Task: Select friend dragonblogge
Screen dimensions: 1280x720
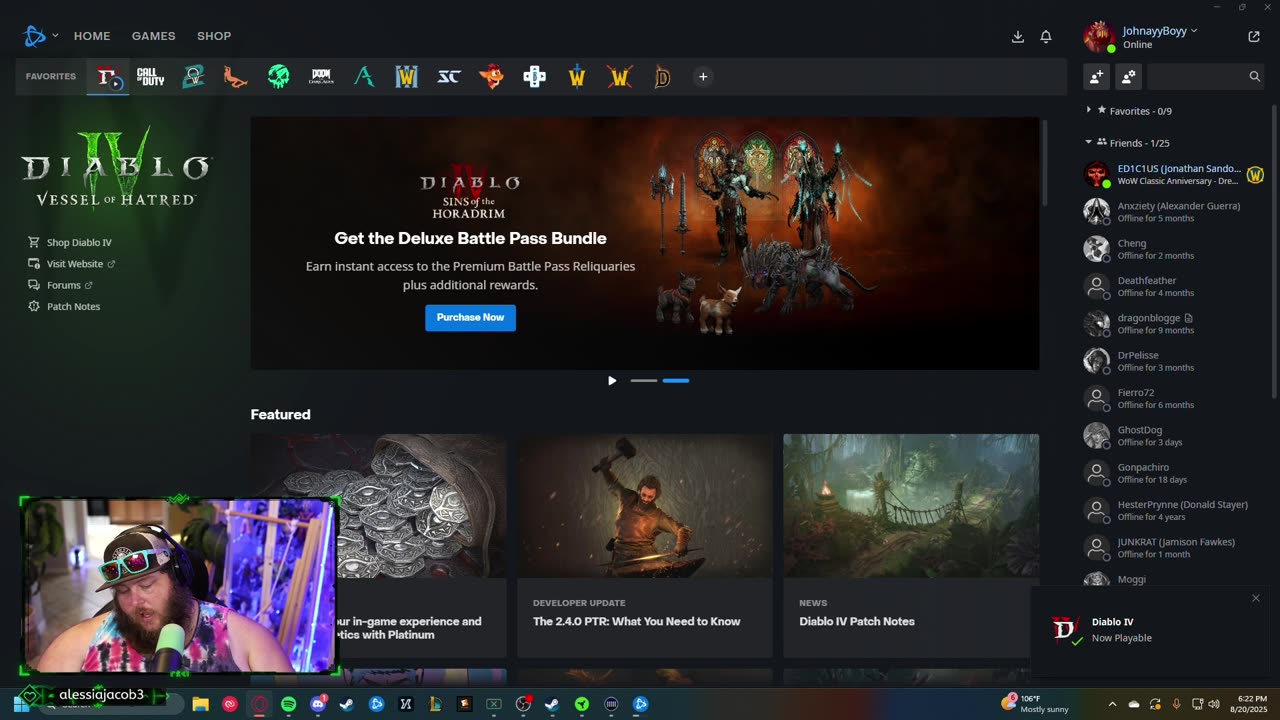Action: coord(1175,323)
